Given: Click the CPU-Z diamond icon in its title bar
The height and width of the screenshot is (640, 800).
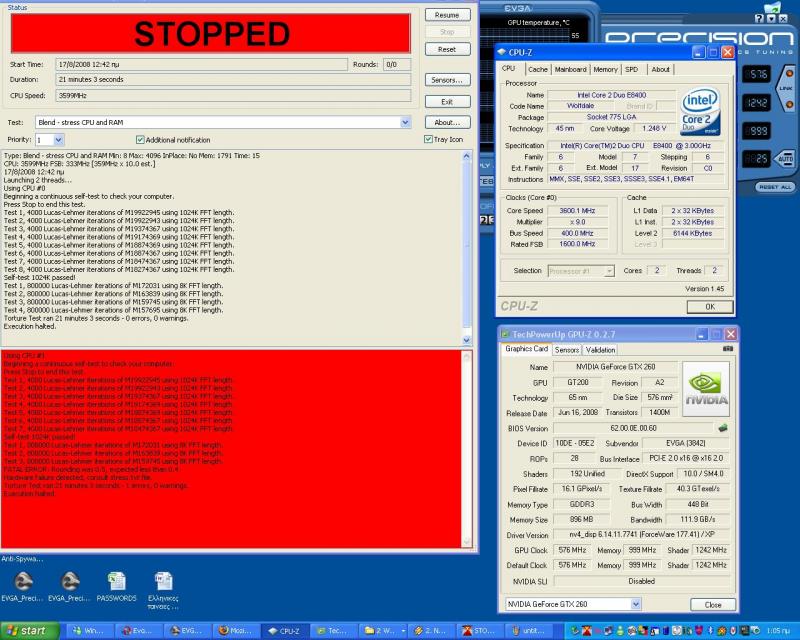Looking at the screenshot, I should 502,52.
